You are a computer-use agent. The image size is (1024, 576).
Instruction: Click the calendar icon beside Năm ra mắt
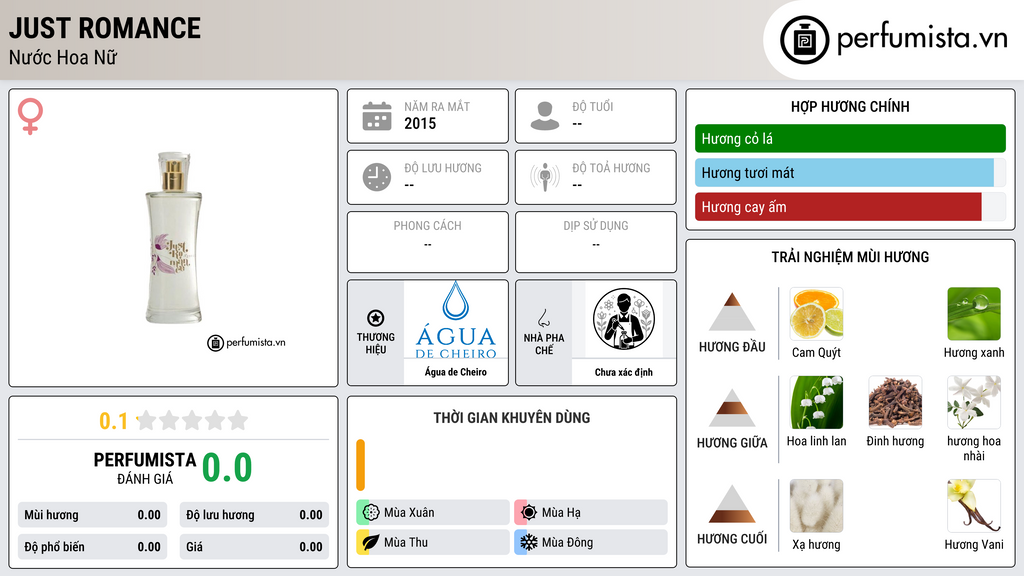pos(377,116)
